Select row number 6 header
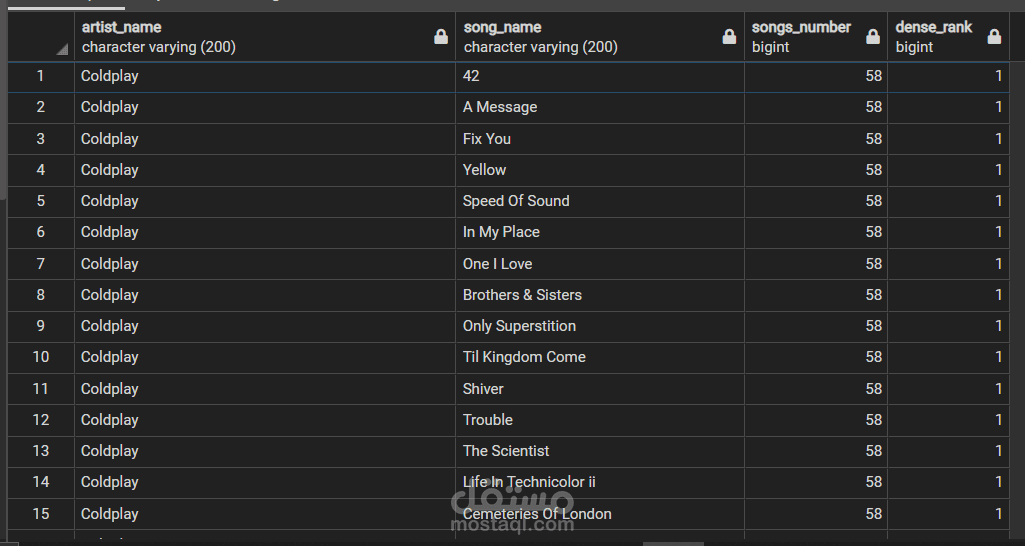The image size is (1025, 546). click(x=41, y=232)
